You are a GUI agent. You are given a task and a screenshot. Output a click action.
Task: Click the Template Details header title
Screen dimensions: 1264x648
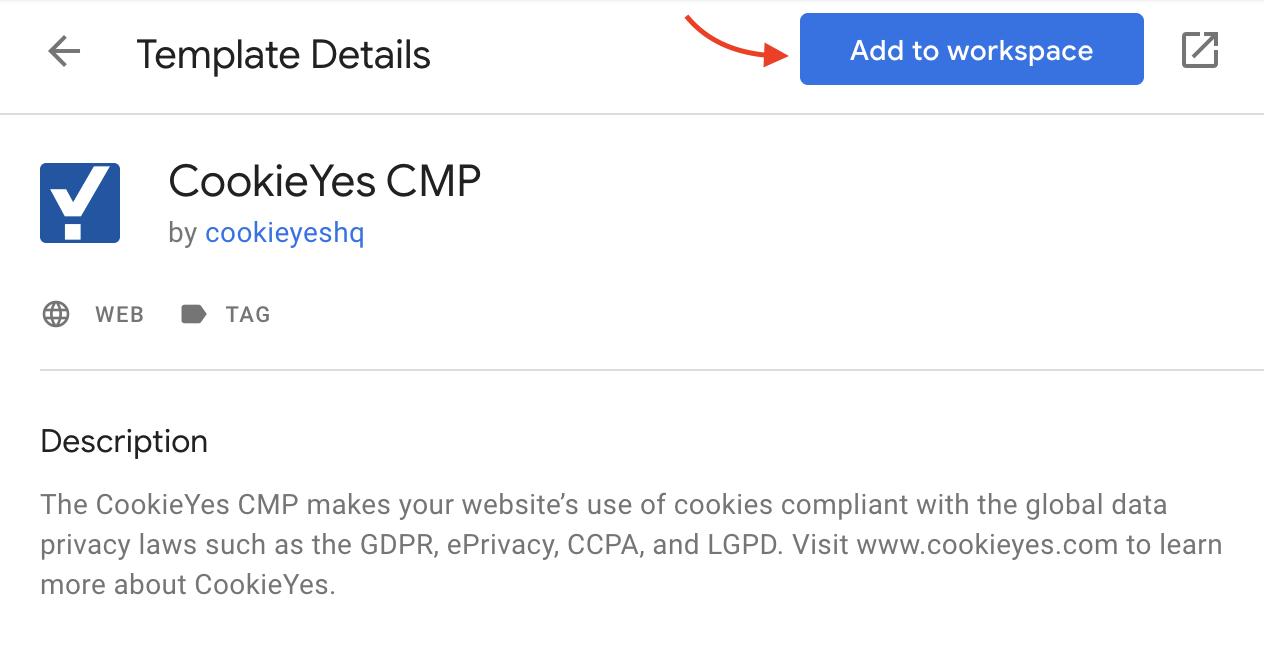coord(284,54)
